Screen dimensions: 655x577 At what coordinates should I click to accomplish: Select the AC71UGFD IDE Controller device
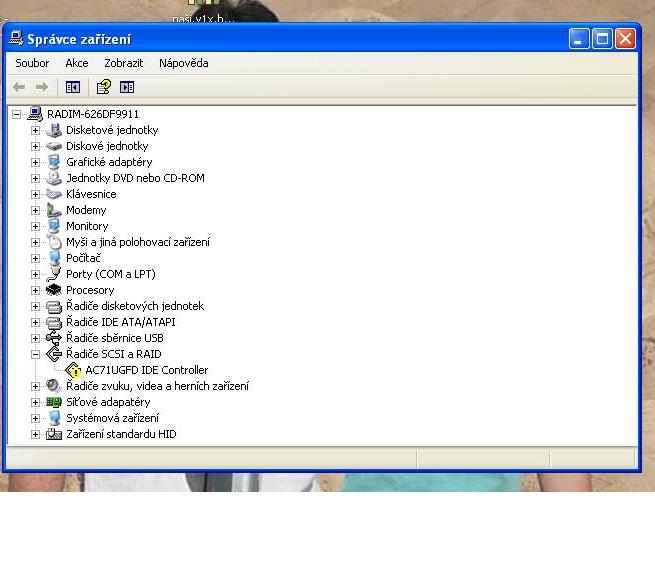(147, 370)
